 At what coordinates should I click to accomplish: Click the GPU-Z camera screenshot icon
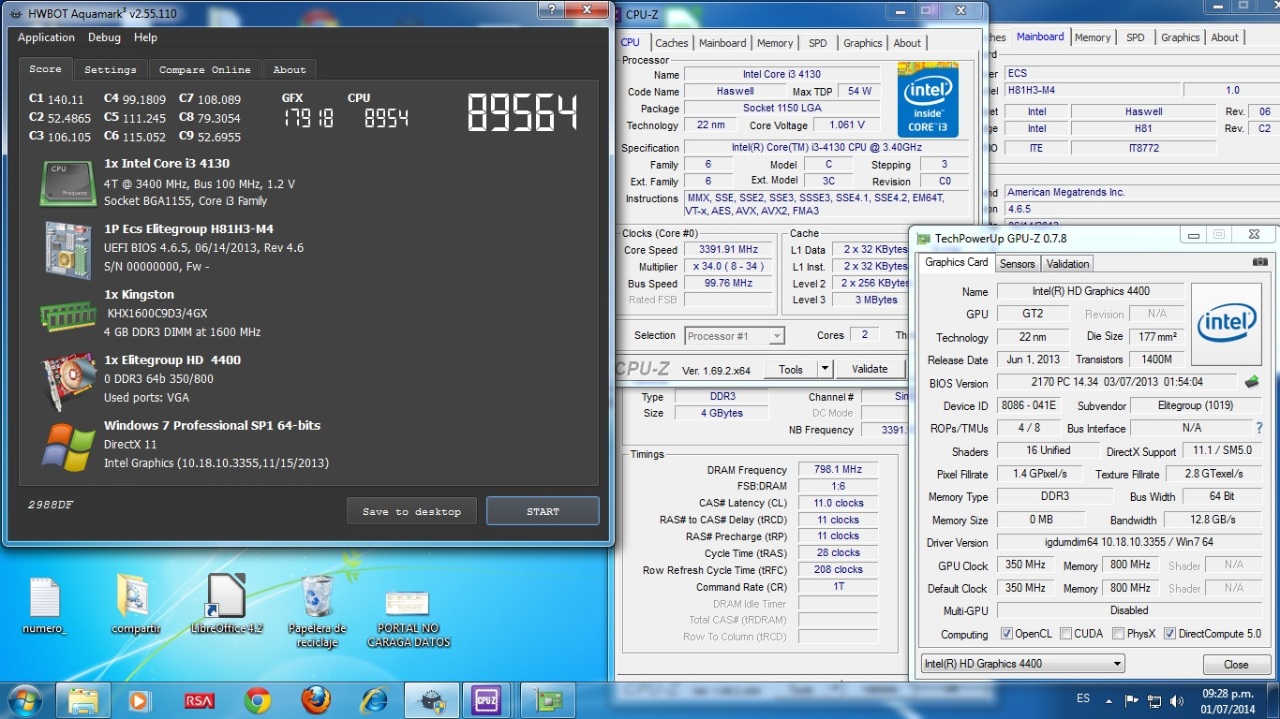point(1260,263)
